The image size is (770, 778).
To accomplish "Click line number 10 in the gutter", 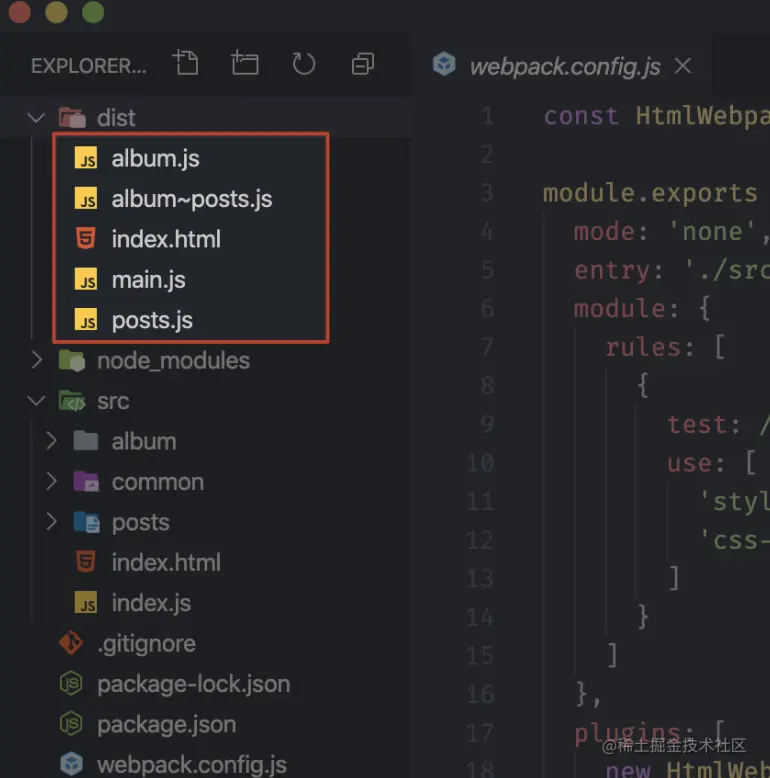I will [x=480, y=462].
